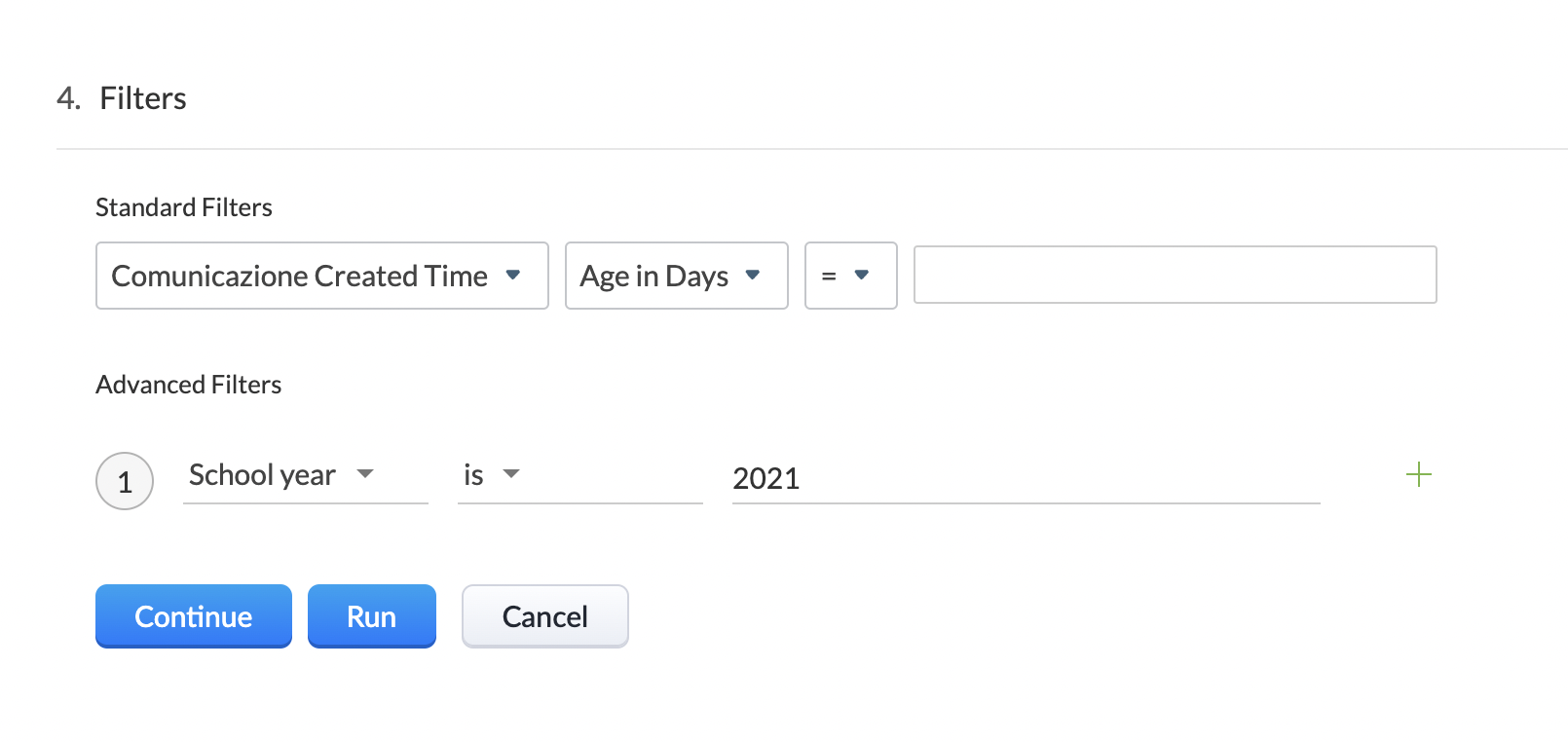
Task: Click the arrow beside Age in Days
Action: click(752, 276)
